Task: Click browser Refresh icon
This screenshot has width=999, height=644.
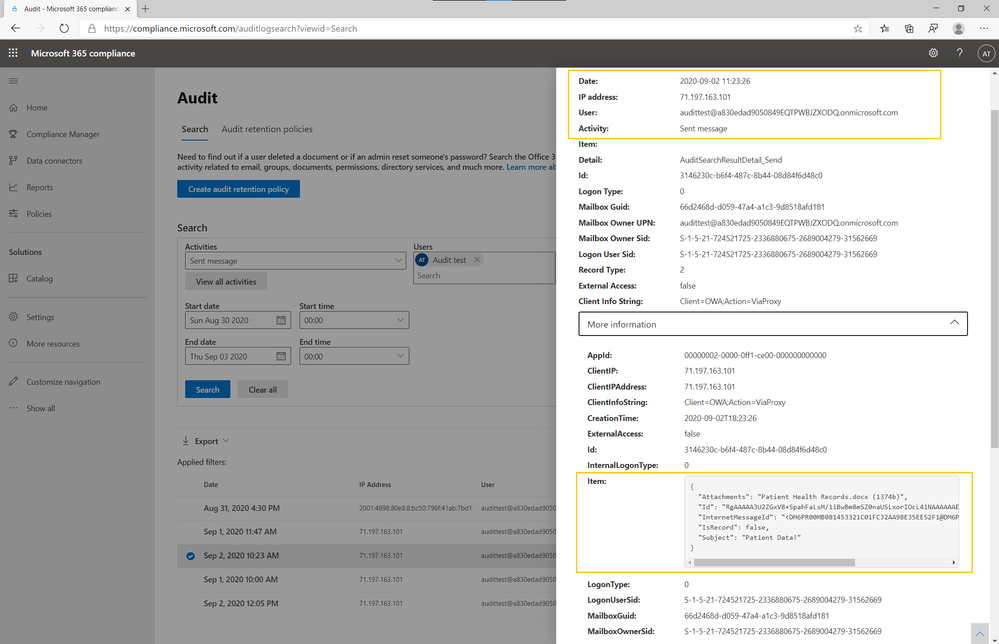Action: pos(64,29)
